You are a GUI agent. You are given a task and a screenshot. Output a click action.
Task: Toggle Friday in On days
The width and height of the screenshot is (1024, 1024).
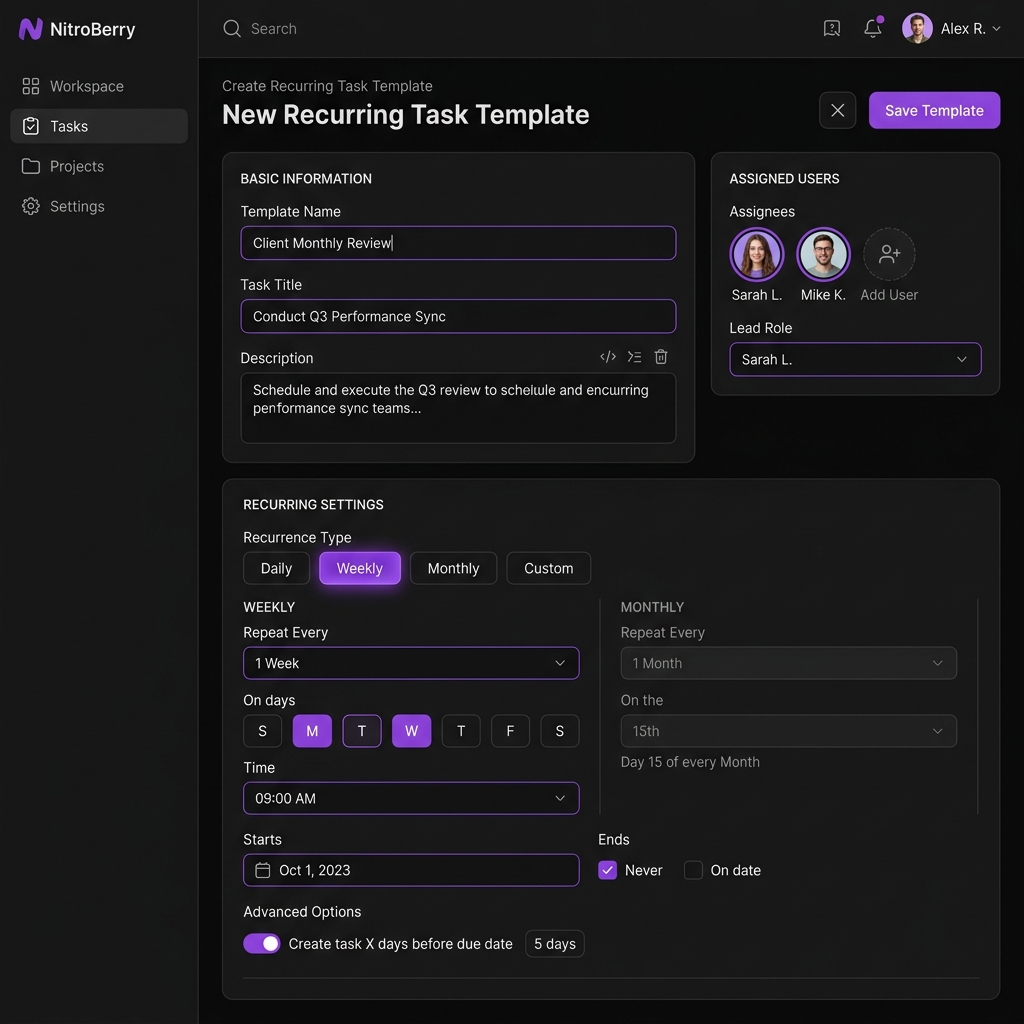coord(510,731)
